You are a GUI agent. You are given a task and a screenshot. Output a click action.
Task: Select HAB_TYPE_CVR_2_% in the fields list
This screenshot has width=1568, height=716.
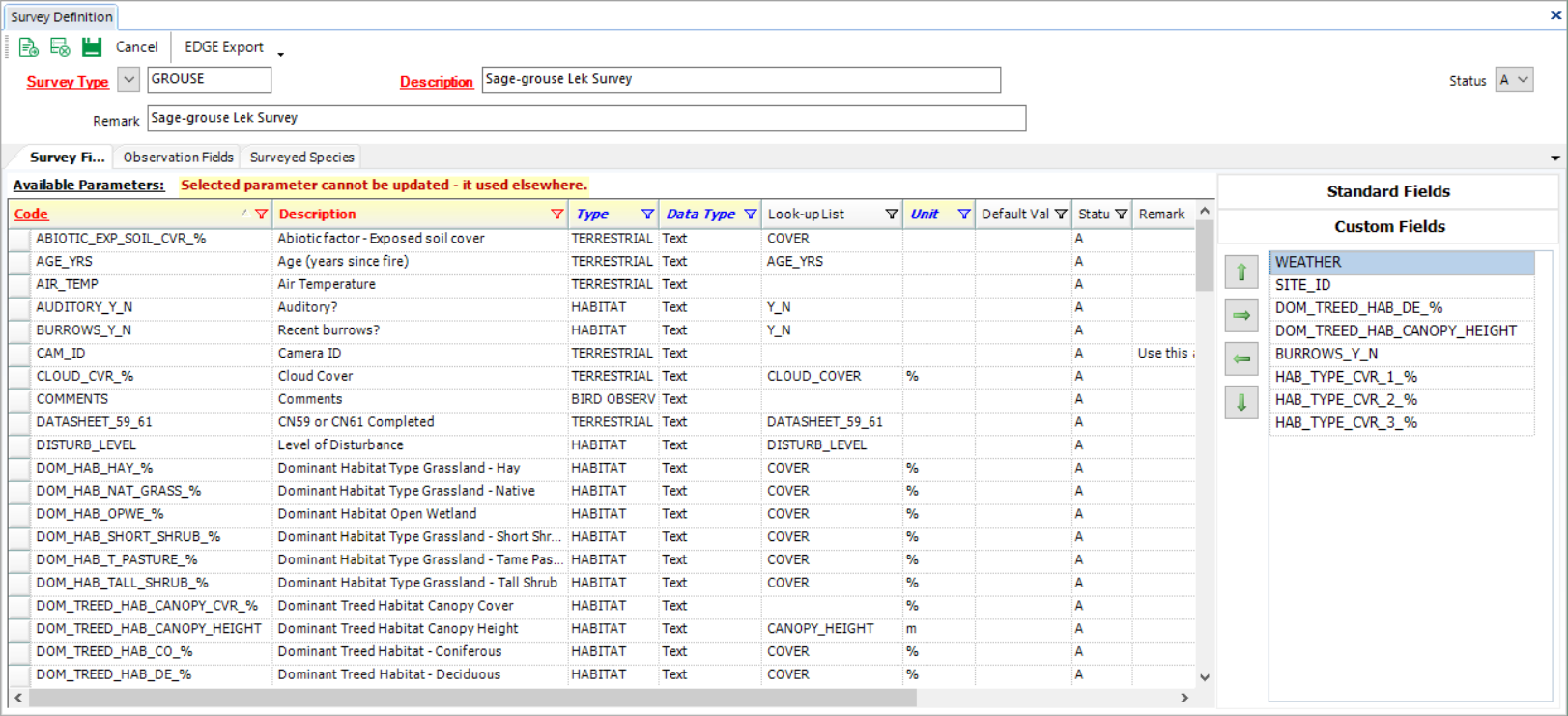1402,400
